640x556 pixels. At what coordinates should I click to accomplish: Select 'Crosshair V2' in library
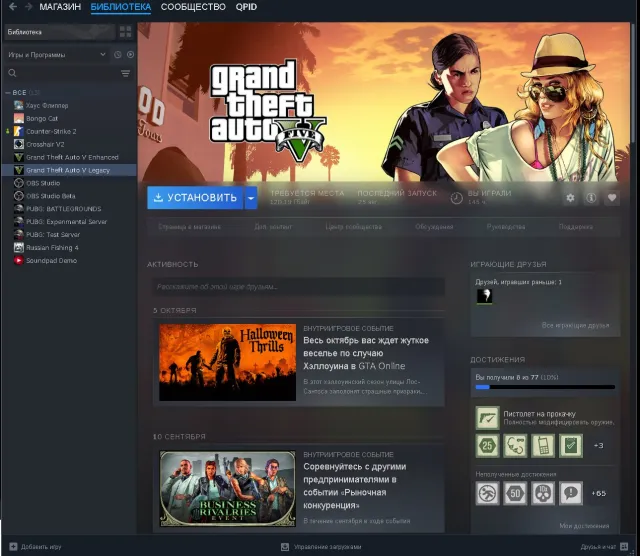point(45,144)
